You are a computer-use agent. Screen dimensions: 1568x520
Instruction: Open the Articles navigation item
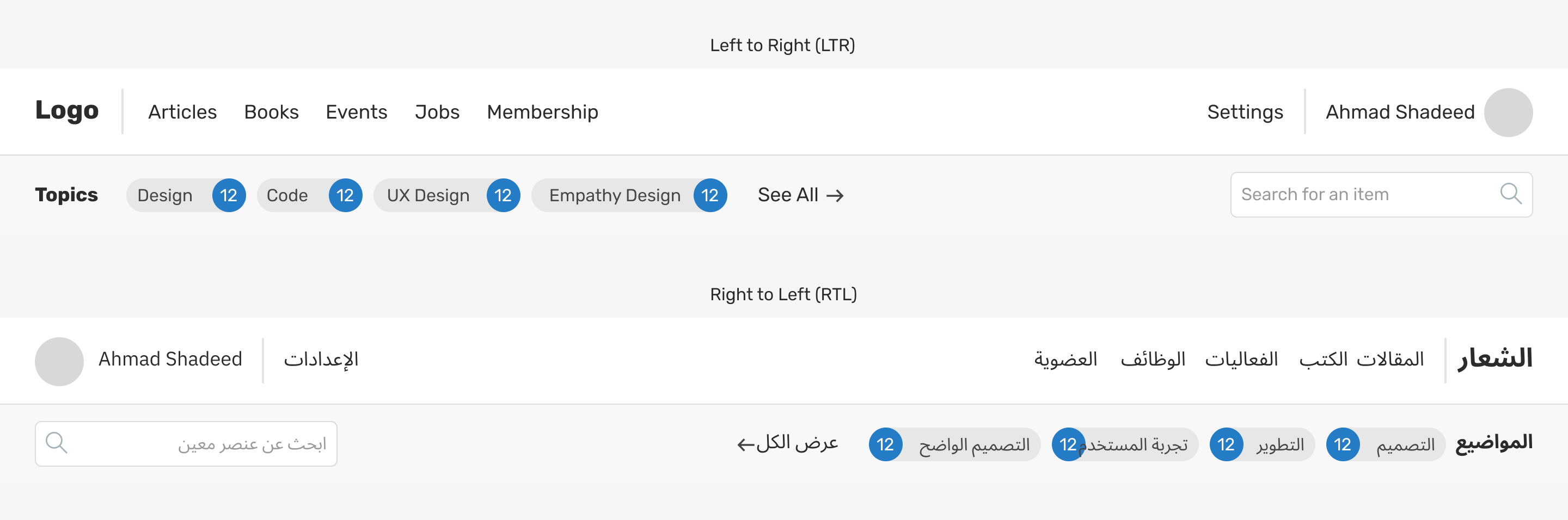click(x=182, y=112)
